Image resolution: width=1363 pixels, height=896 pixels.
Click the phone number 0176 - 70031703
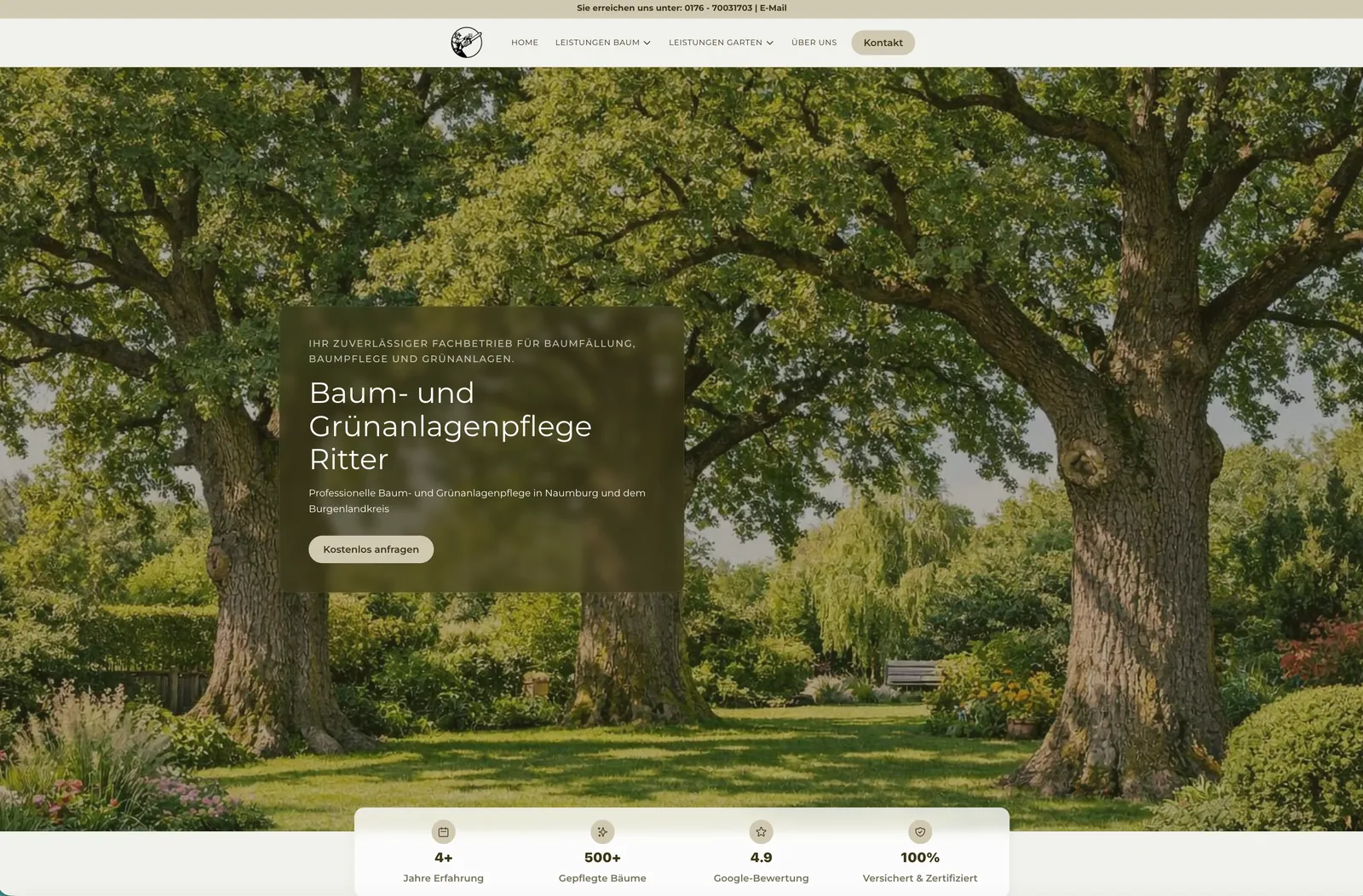click(717, 8)
